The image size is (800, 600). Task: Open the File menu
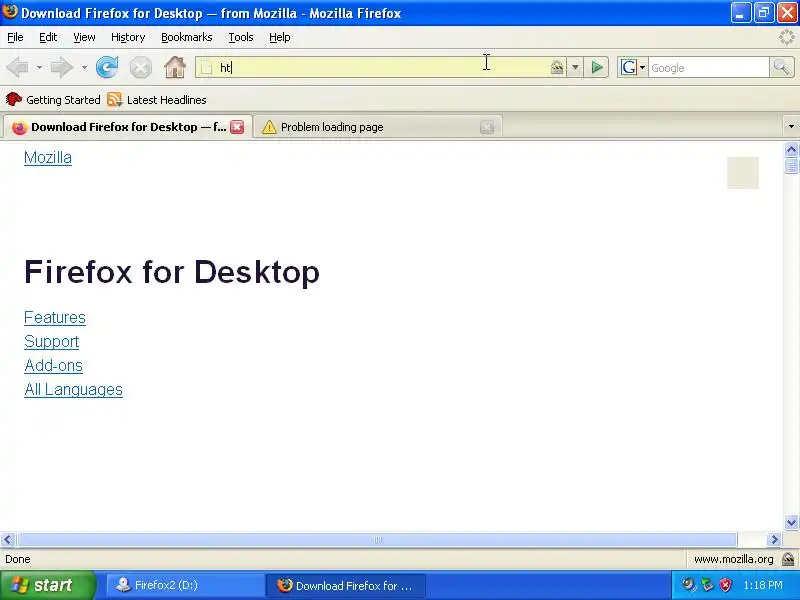[x=15, y=37]
